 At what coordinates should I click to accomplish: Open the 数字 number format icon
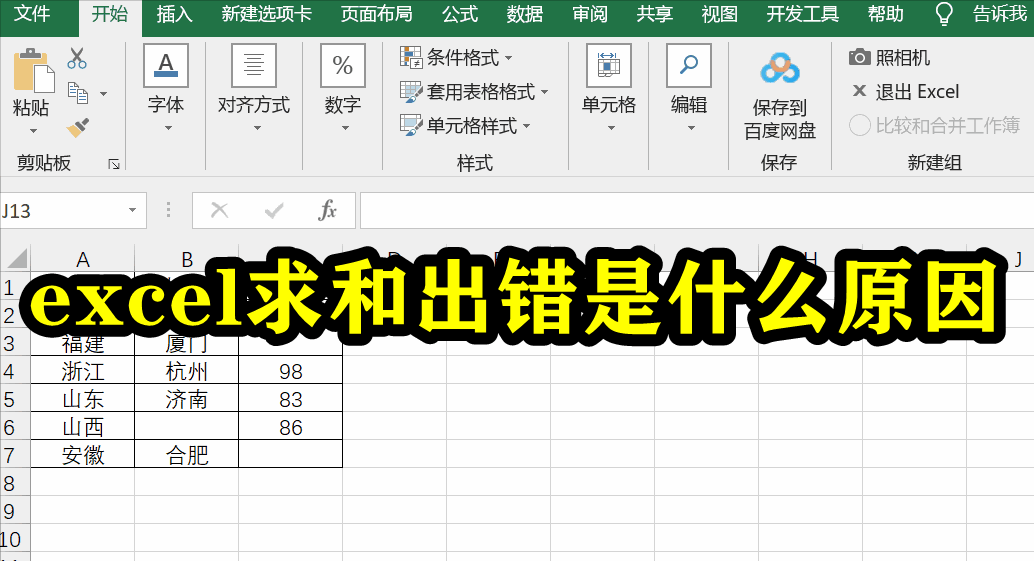(x=342, y=66)
